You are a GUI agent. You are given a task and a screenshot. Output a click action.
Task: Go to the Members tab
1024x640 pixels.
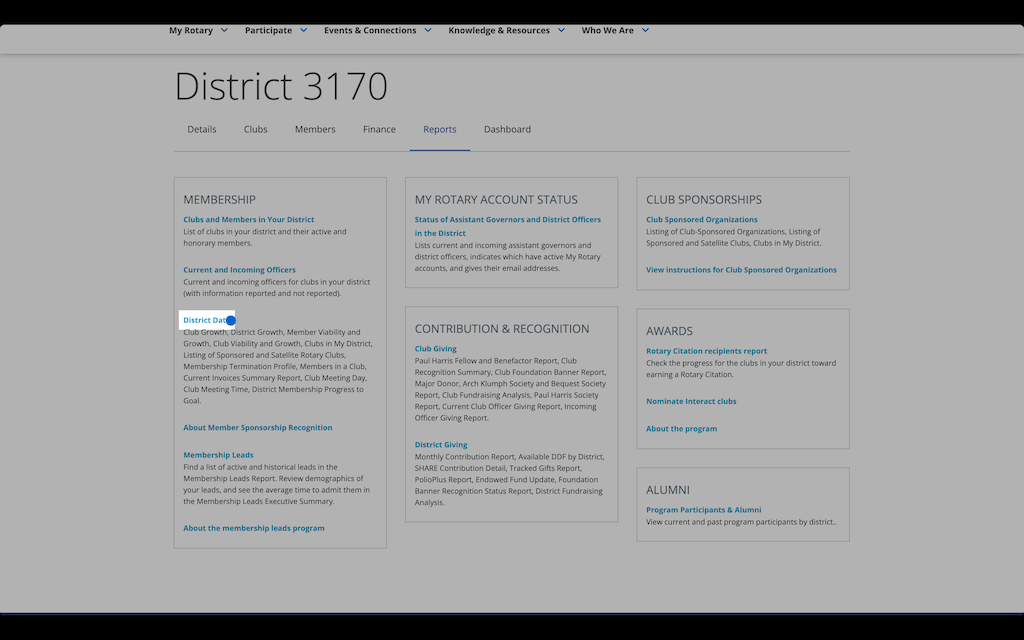click(x=315, y=129)
